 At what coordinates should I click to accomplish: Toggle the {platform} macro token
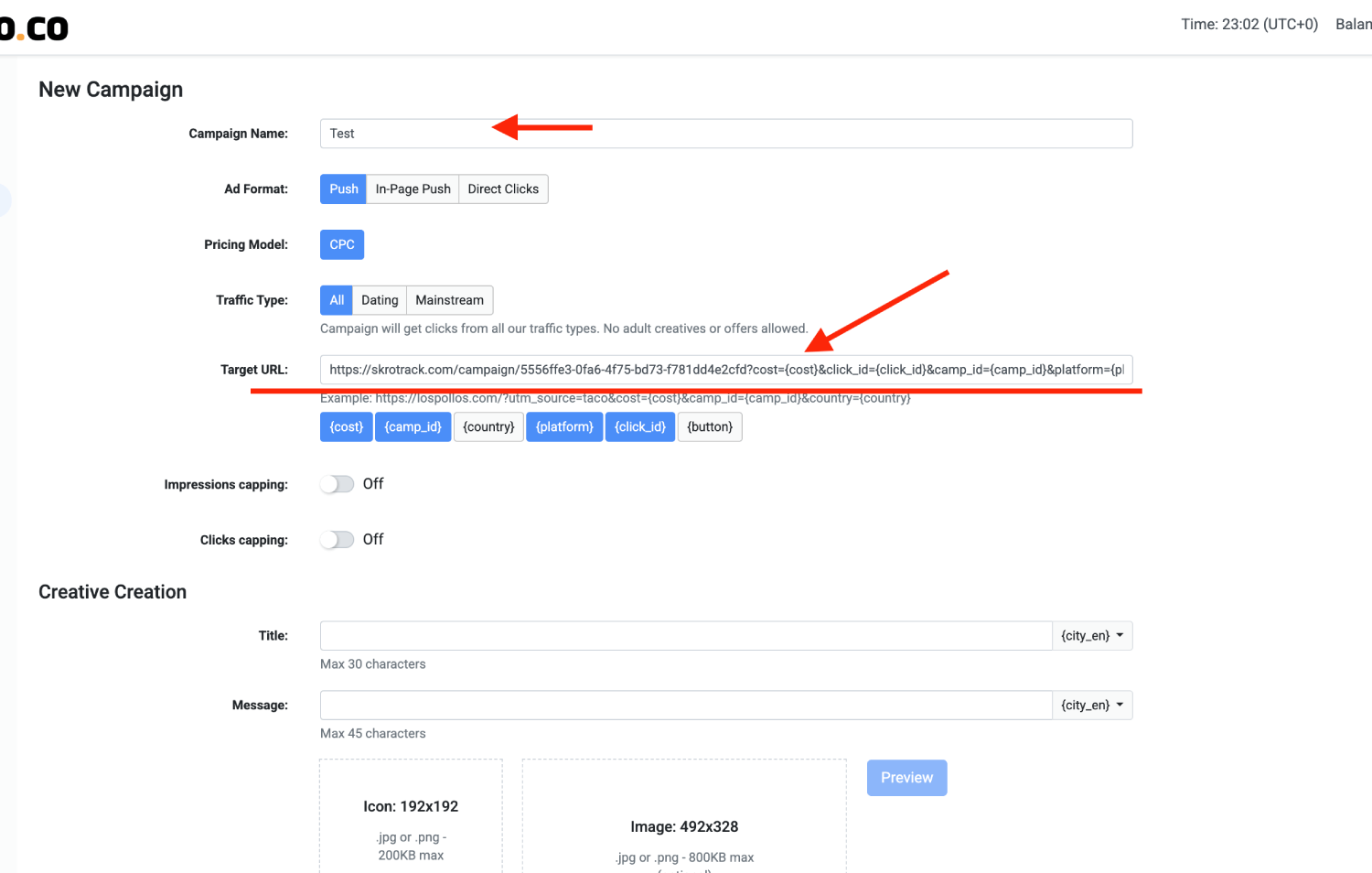564,427
